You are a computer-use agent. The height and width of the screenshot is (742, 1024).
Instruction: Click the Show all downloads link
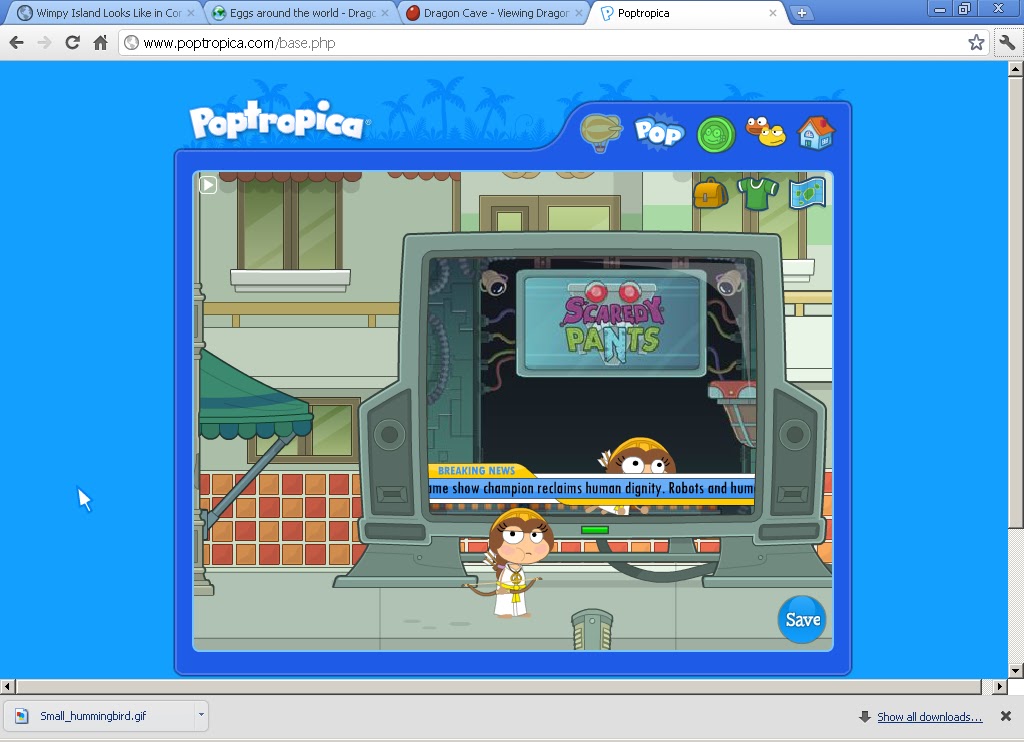point(929,717)
